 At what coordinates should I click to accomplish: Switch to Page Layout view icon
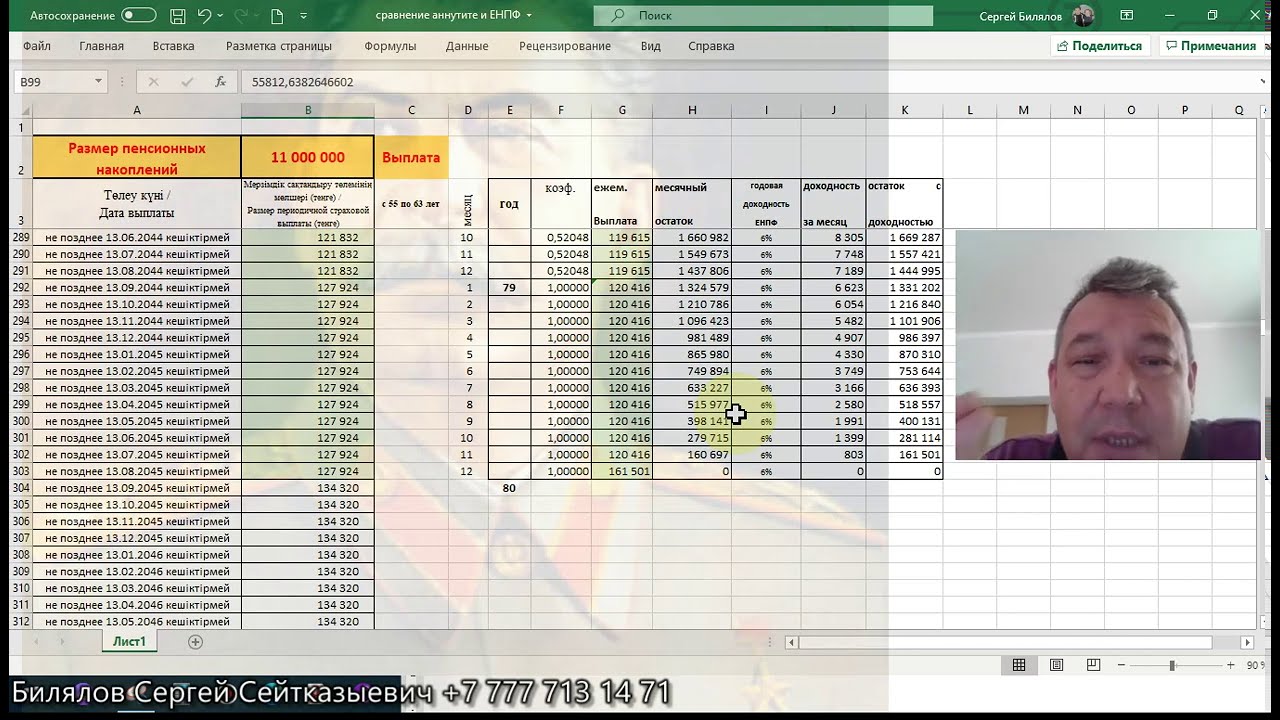click(1056, 665)
